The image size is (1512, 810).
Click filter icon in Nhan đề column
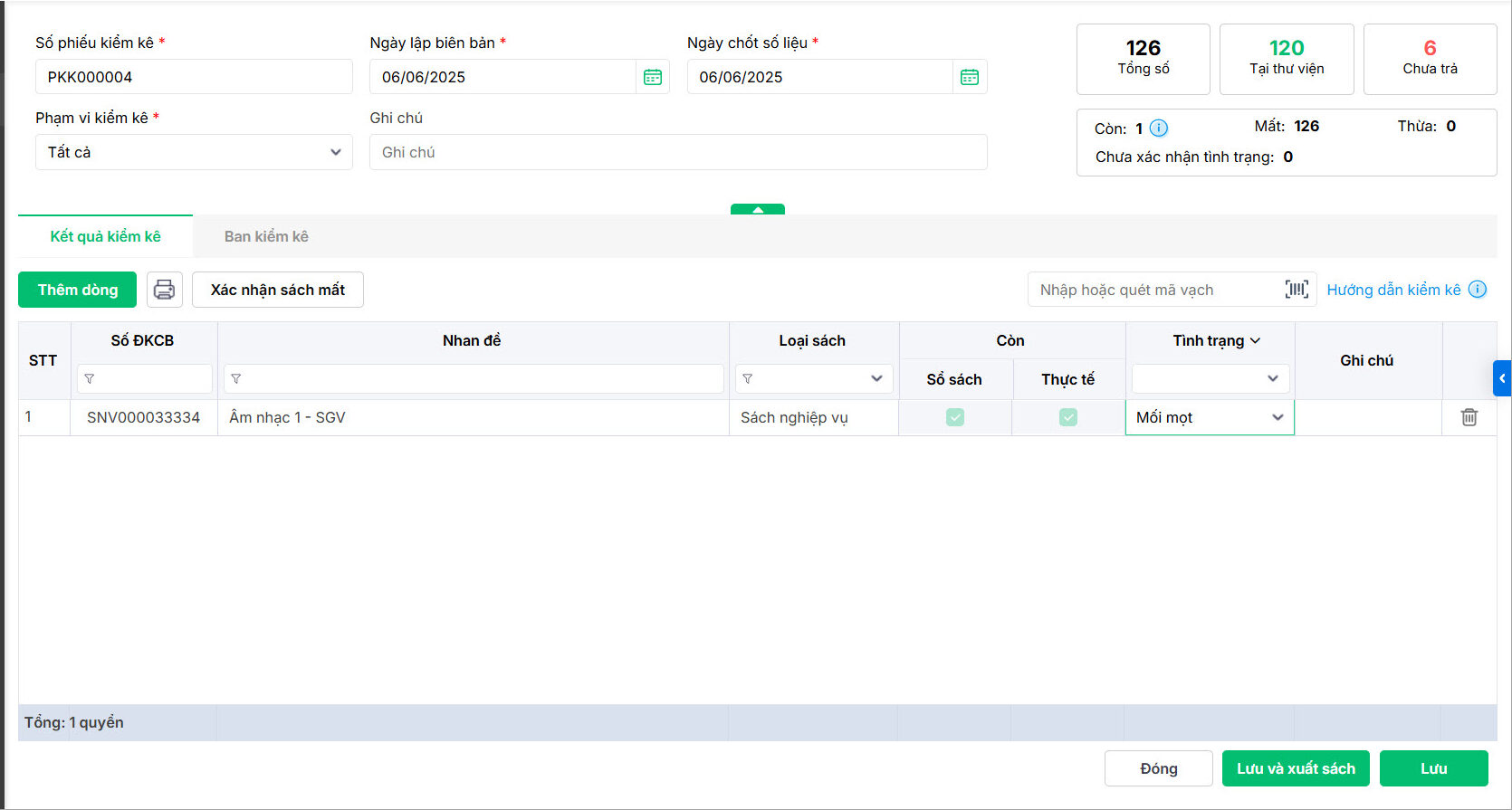236,379
